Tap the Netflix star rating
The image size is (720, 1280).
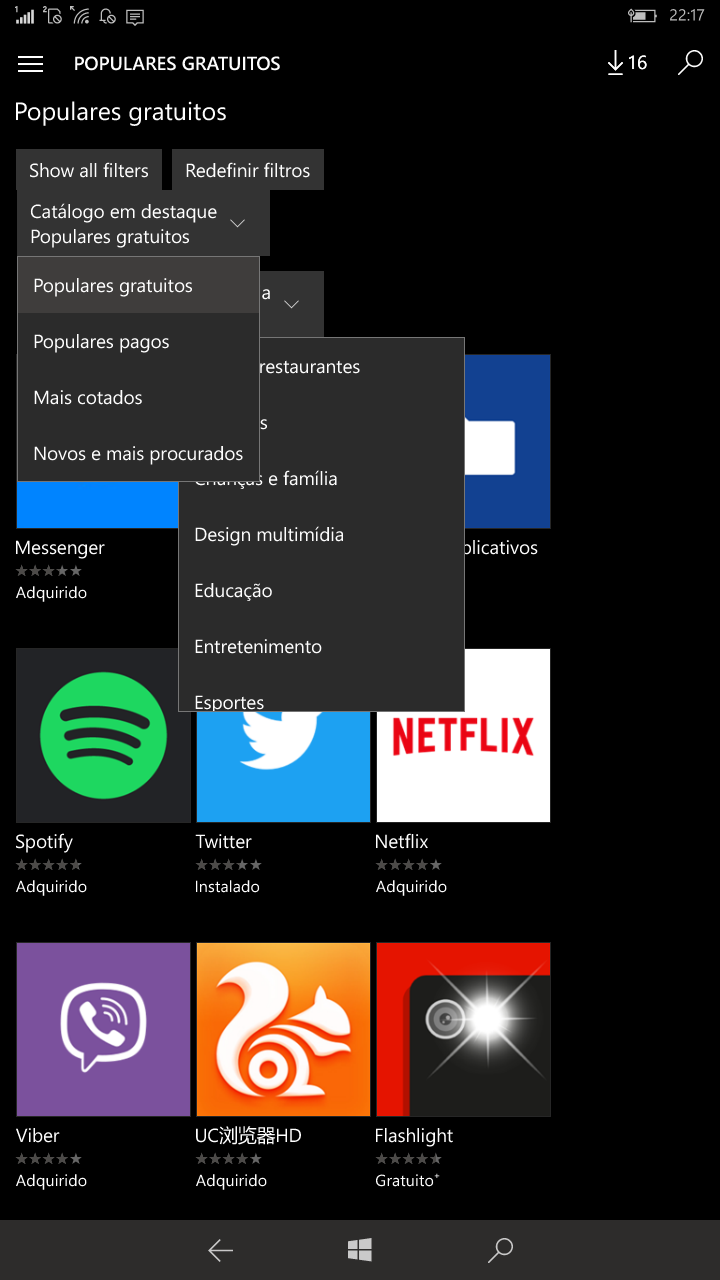point(409,865)
